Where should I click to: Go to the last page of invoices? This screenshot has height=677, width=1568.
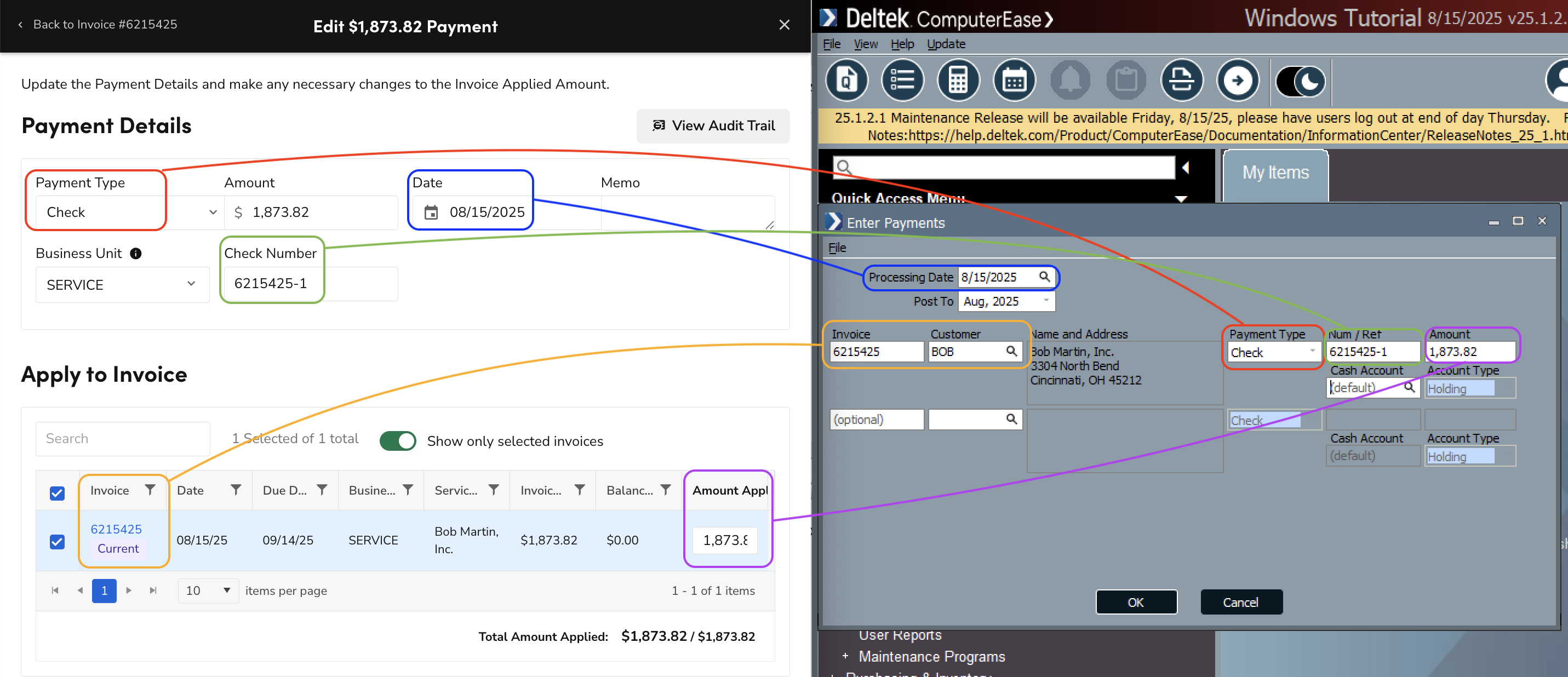point(153,590)
